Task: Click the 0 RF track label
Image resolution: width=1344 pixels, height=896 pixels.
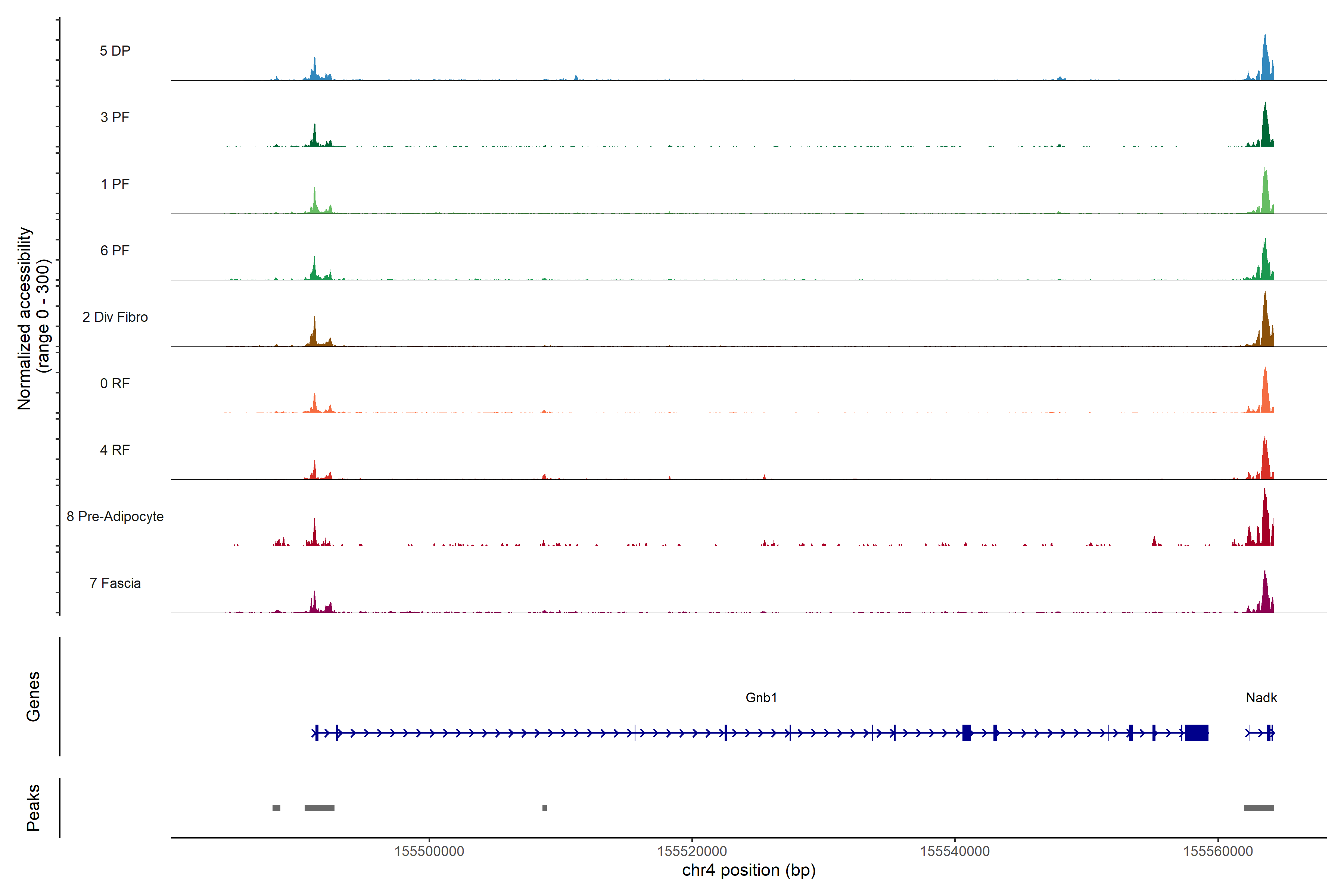Action: pos(115,383)
